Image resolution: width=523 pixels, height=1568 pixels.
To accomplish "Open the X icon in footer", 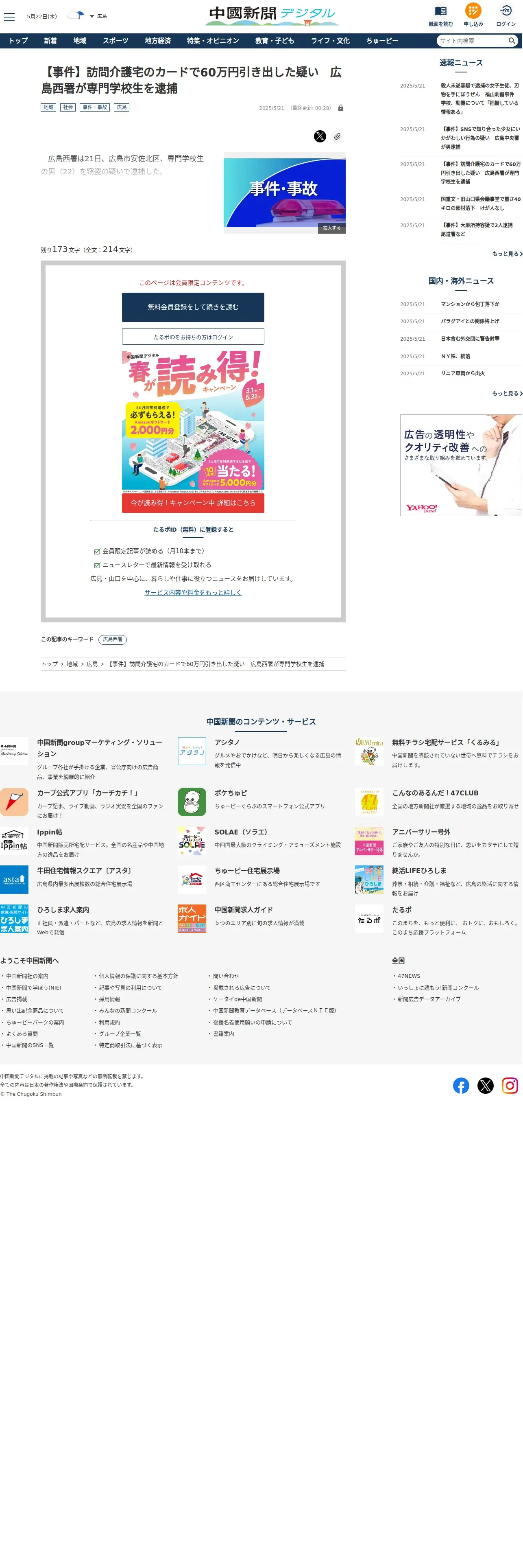I will coord(485,1086).
